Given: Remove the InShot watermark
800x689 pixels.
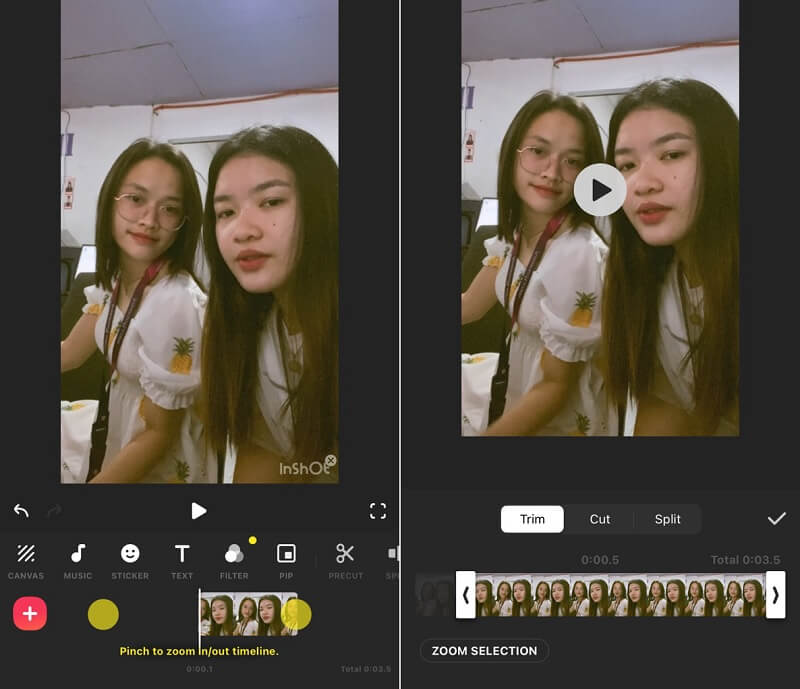Looking at the screenshot, I should (x=331, y=461).
